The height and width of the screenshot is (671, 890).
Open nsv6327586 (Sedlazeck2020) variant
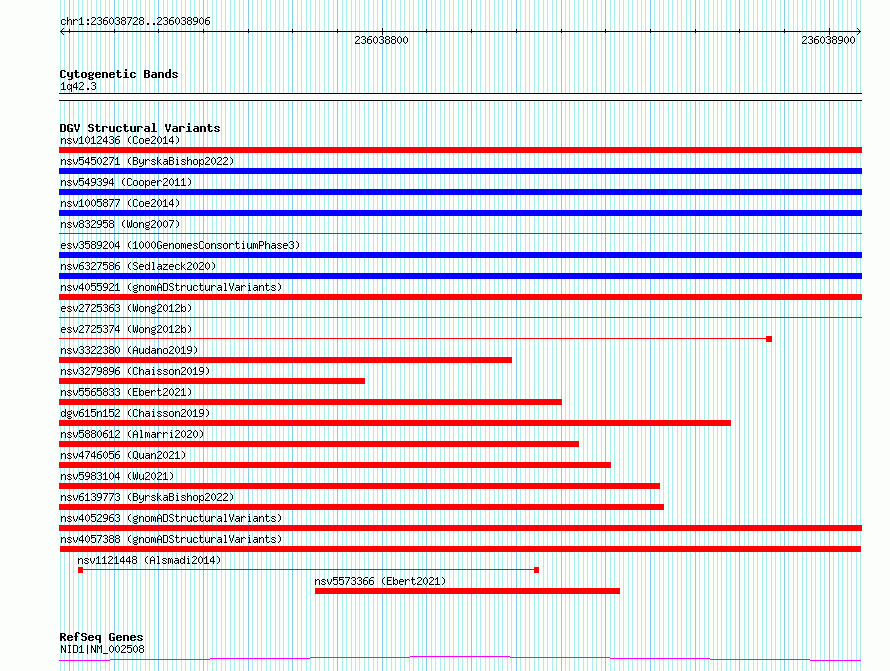[138, 266]
